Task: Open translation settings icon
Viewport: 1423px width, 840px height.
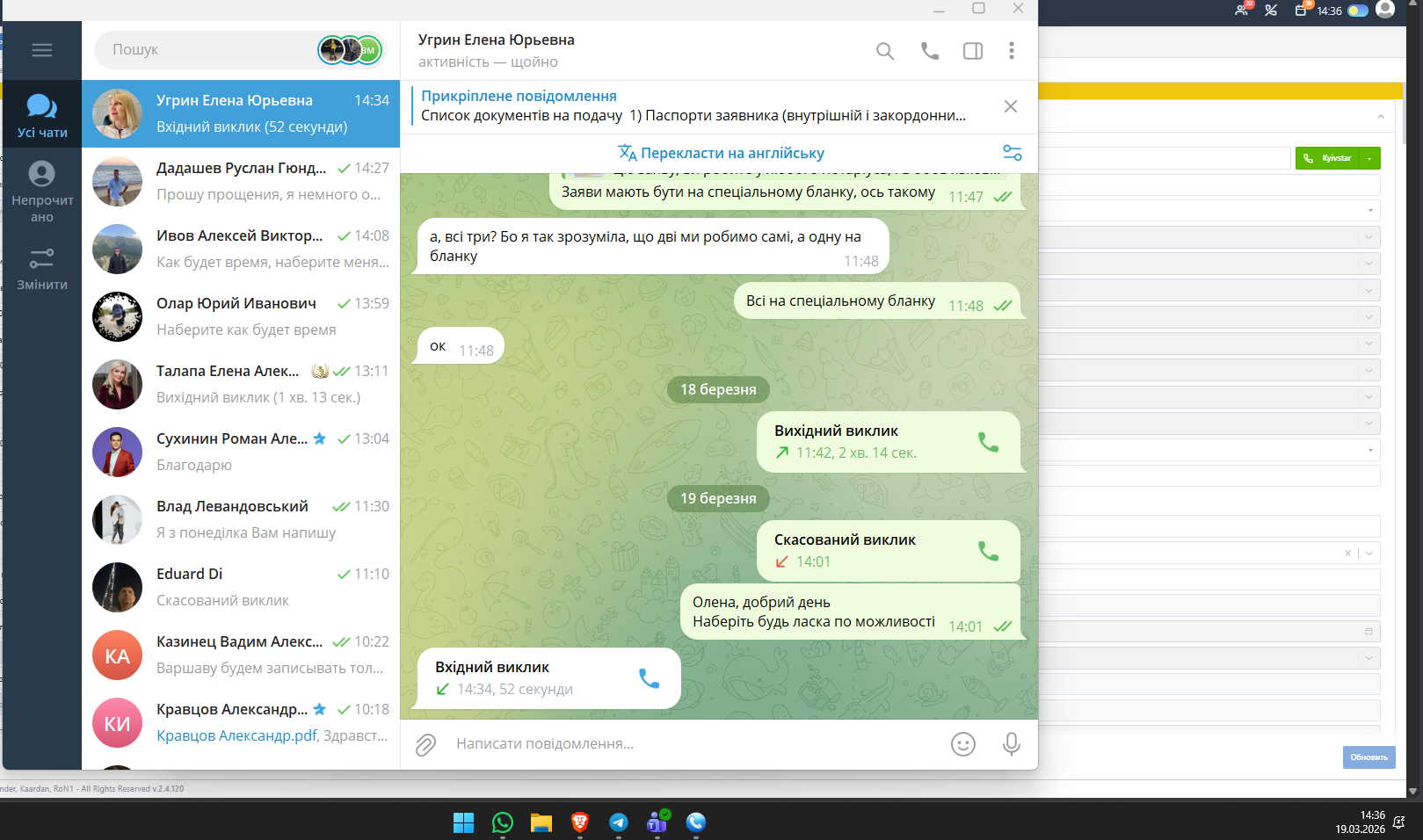Action: coord(1013,153)
